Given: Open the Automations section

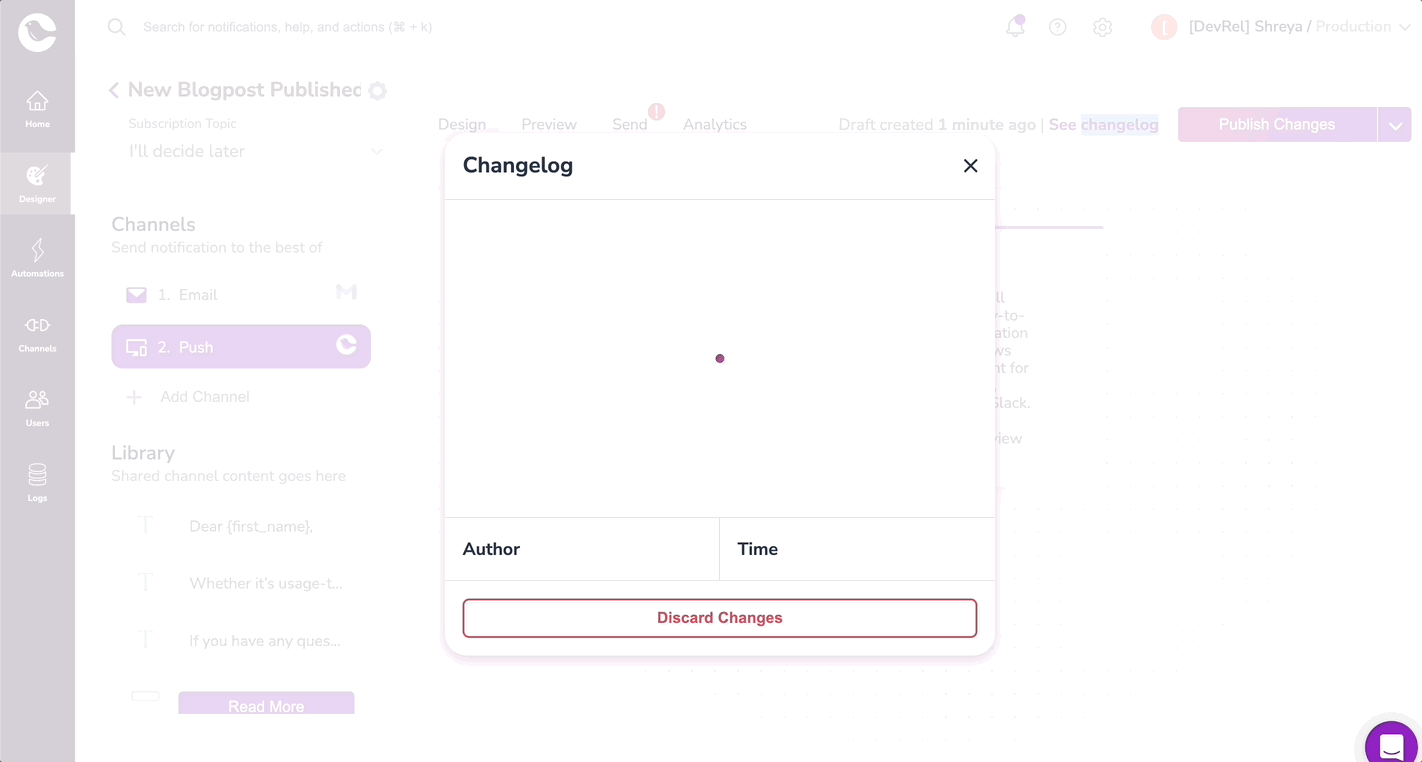Looking at the screenshot, I should 37,257.
